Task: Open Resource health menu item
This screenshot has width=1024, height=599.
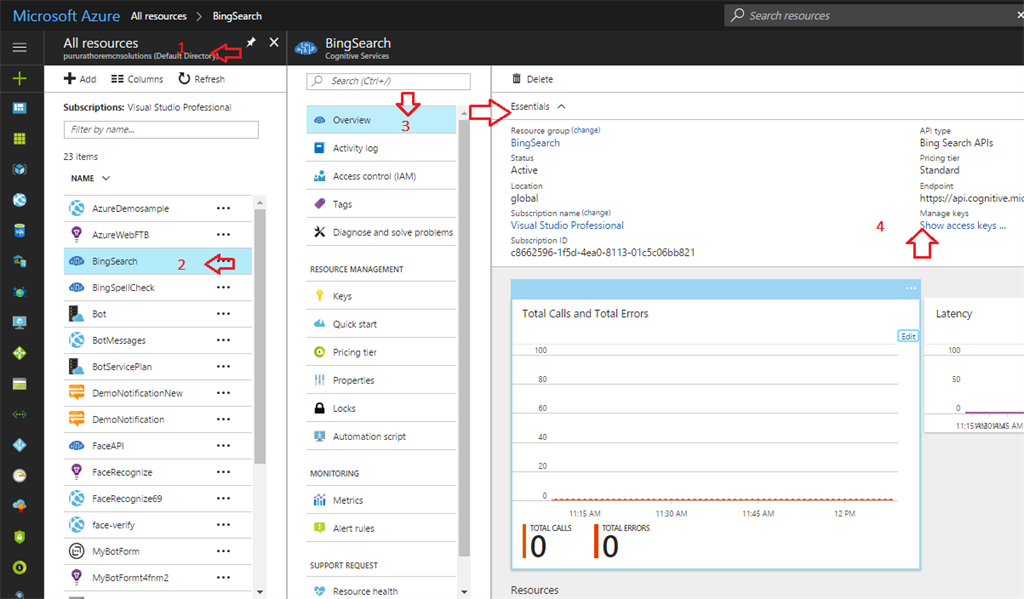Action: click(381, 591)
